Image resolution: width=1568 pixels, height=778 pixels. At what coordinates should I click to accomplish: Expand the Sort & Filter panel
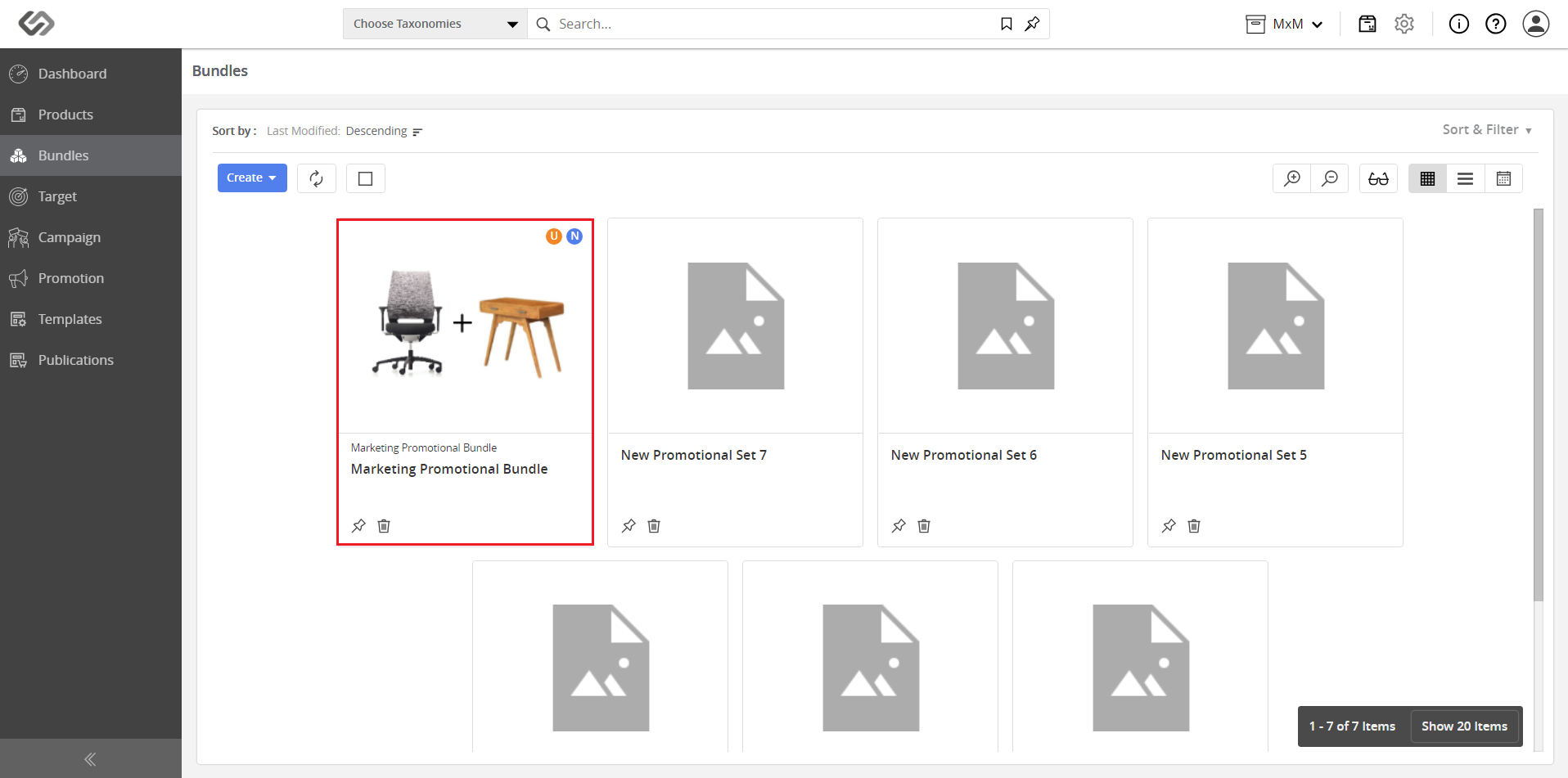tap(1487, 130)
